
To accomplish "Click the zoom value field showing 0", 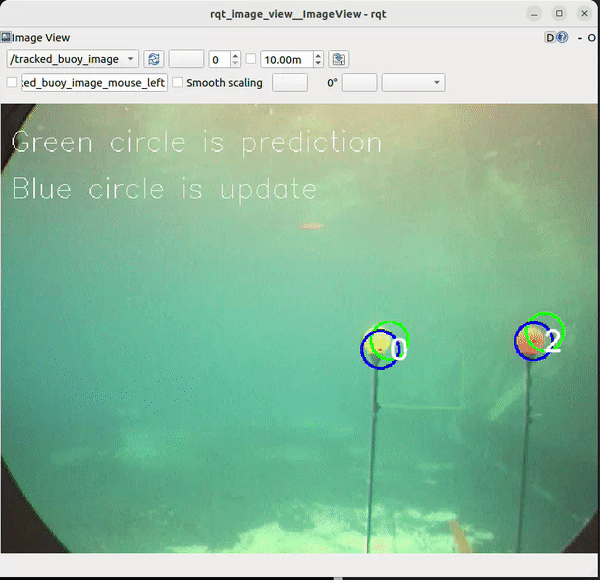I will coord(220,60).
